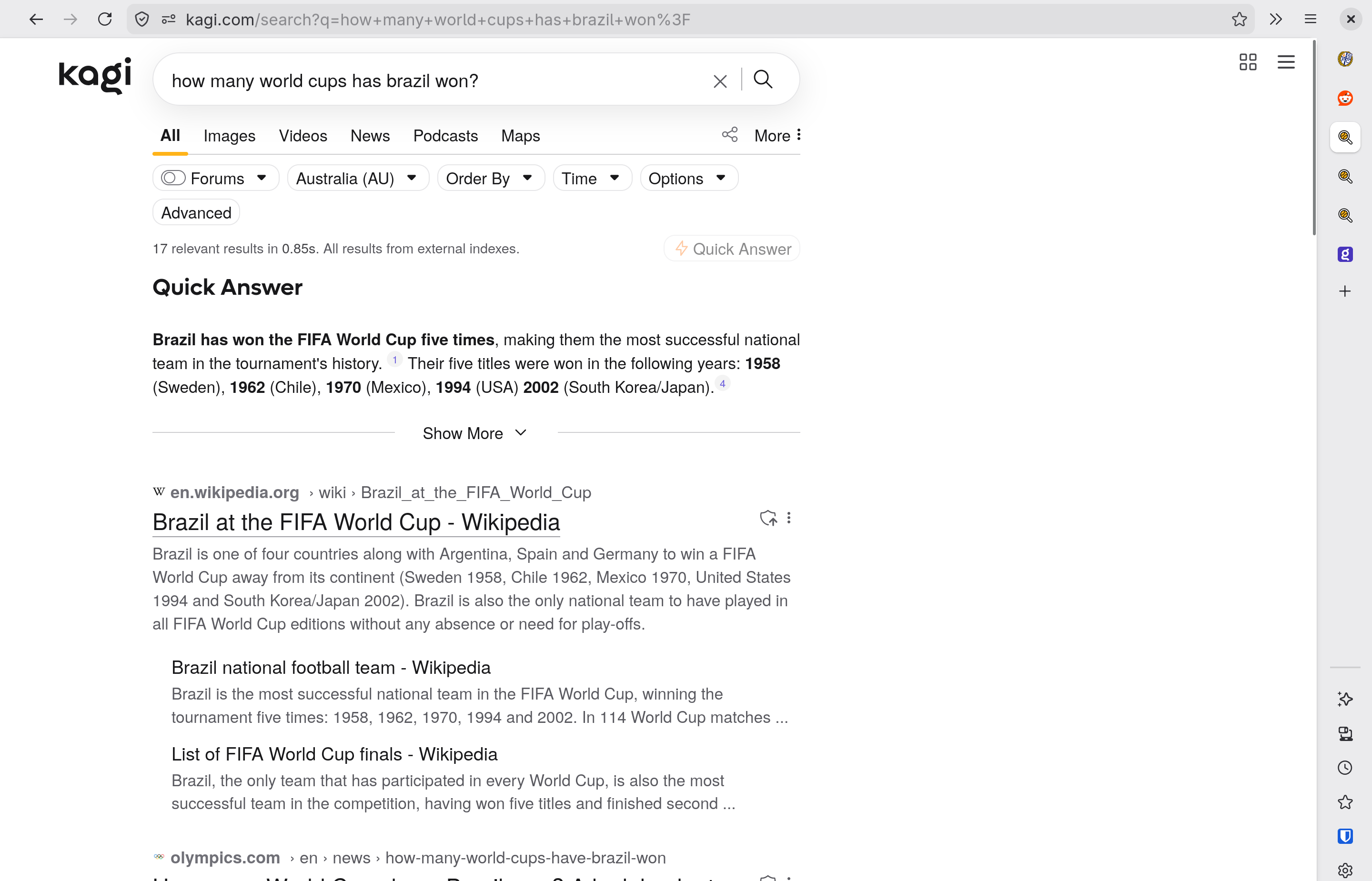Expand Quick Answer with Show More
The height and width of the screenshot is (881, 1372).
tap(475, 433)
